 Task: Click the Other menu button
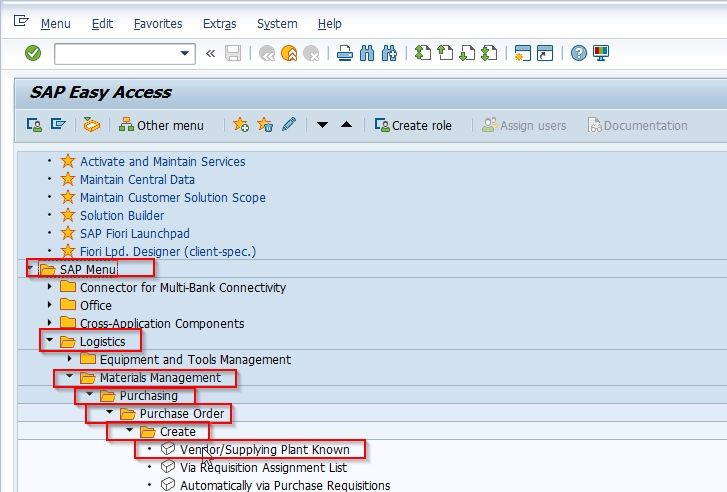click(x=161, y=125)
